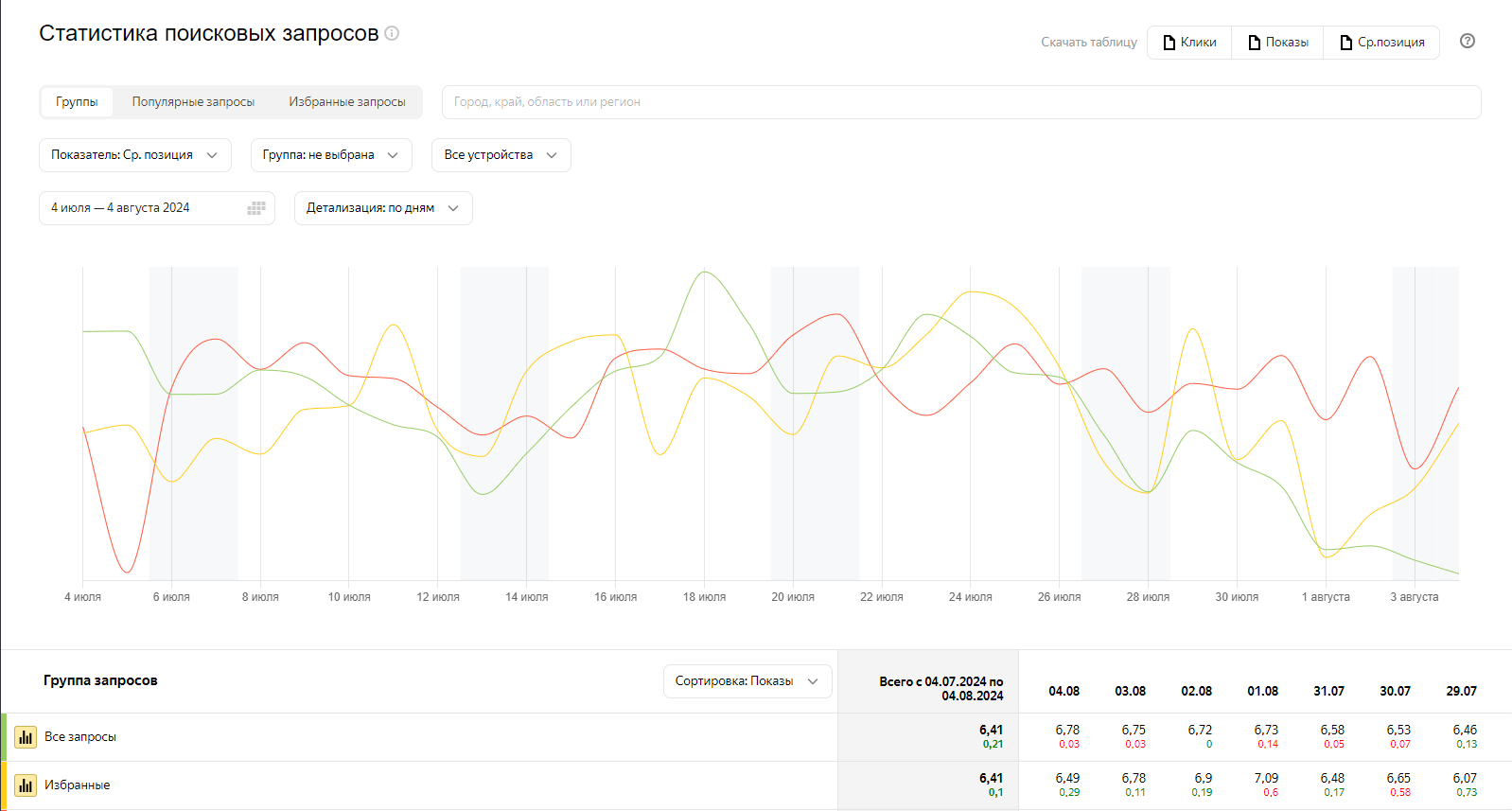Click the value 6,46 in the Все запросы row
This screenshot has height=811, width=1512.
click(1465, 731)
